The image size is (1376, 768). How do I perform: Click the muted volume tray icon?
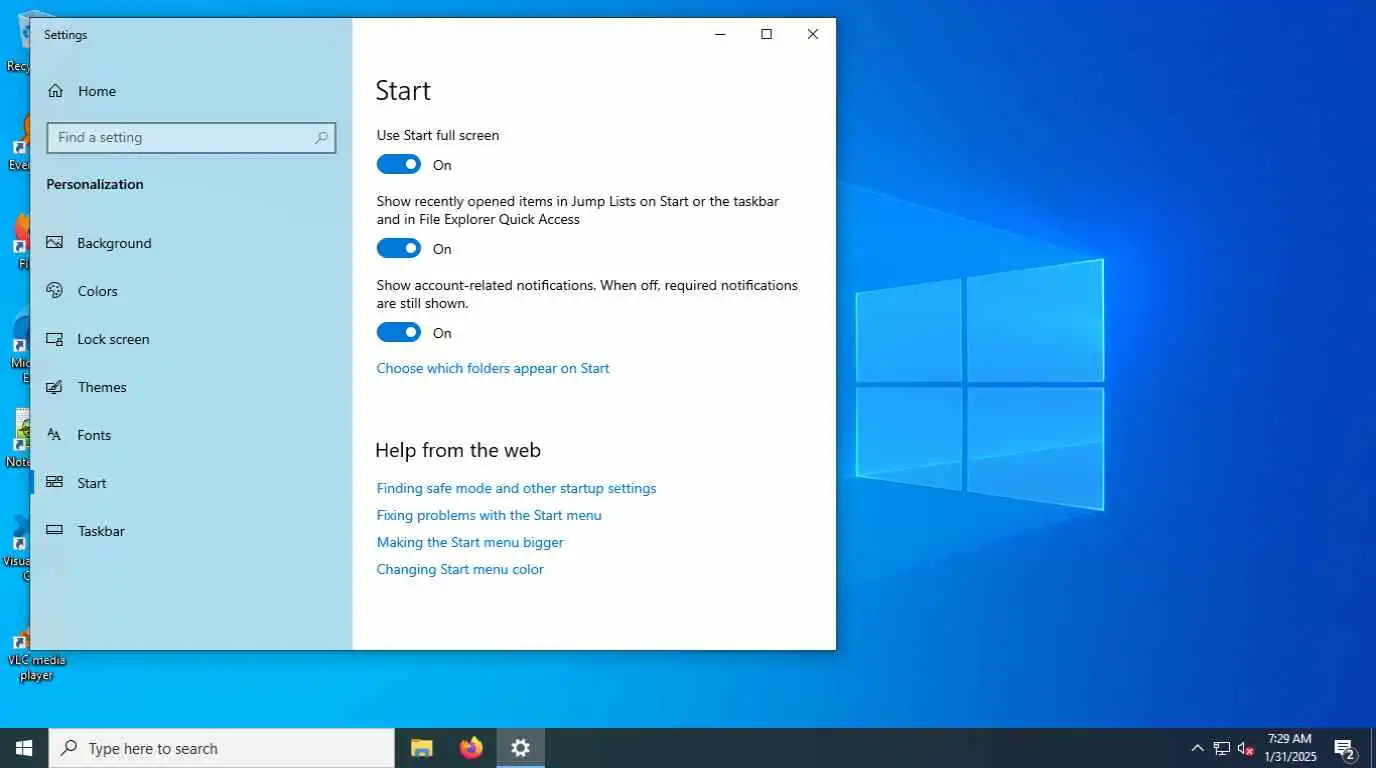(1246, 748)
